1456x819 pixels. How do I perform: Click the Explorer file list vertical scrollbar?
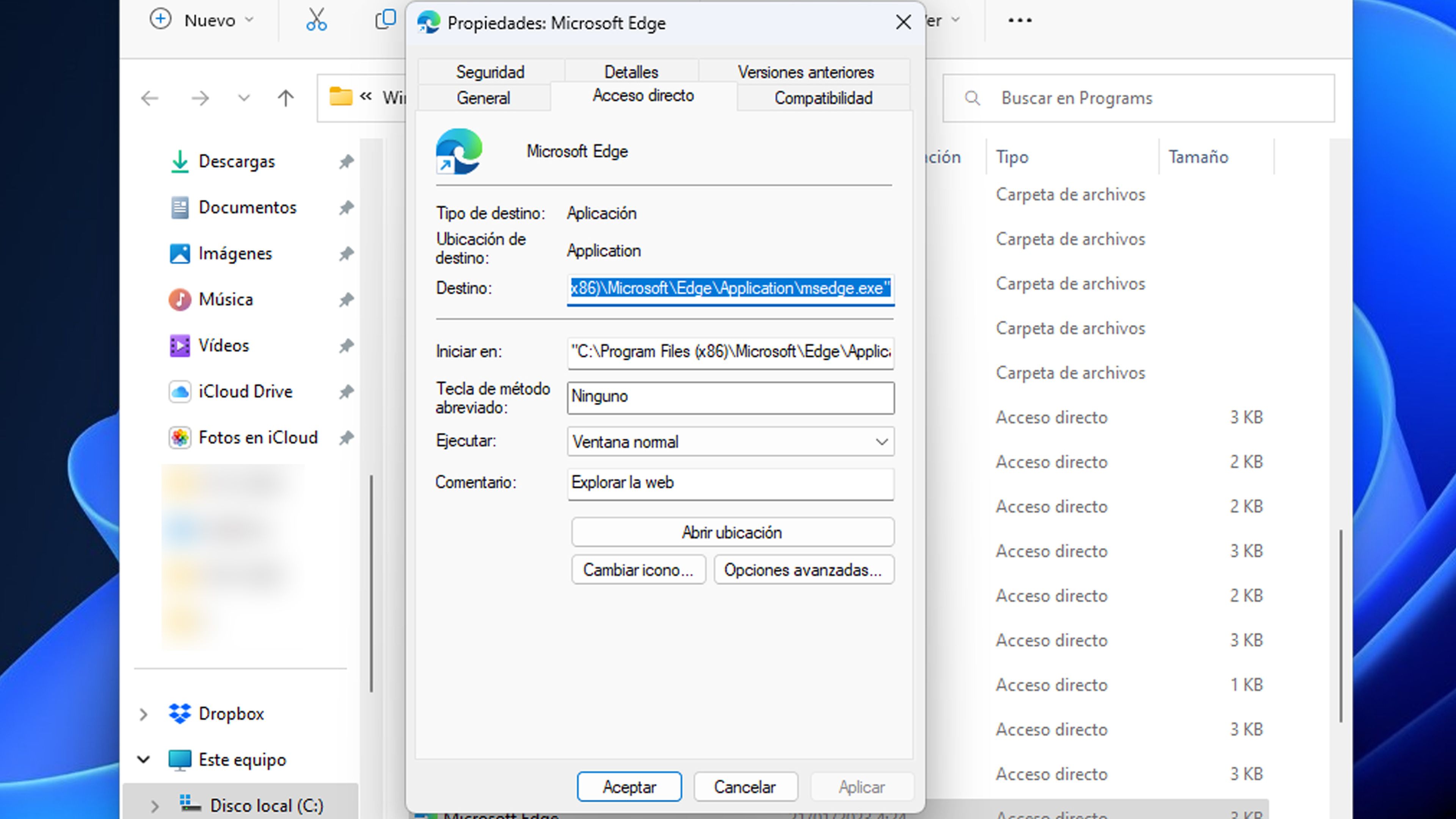[1340, 626]
